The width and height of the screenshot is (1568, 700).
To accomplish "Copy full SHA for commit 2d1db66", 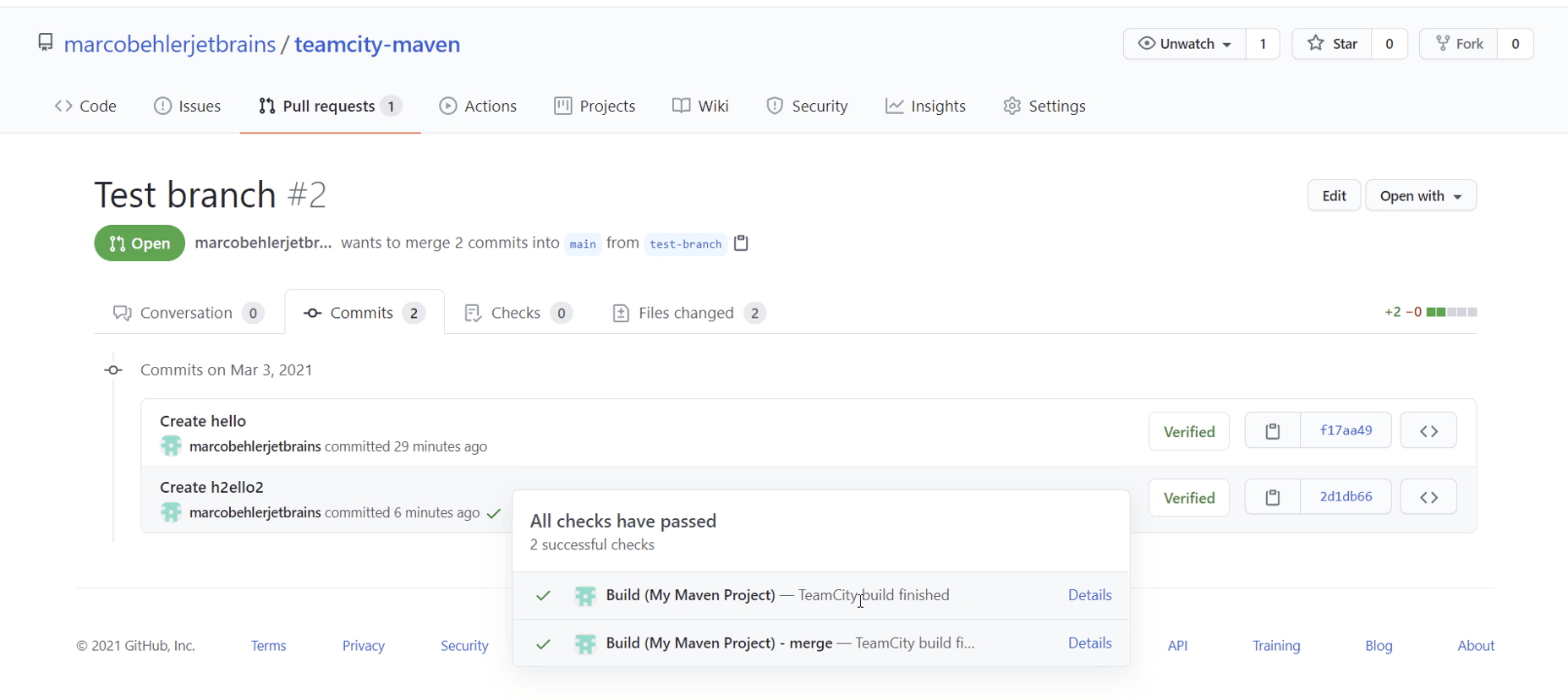I will tap(1272, 498).
